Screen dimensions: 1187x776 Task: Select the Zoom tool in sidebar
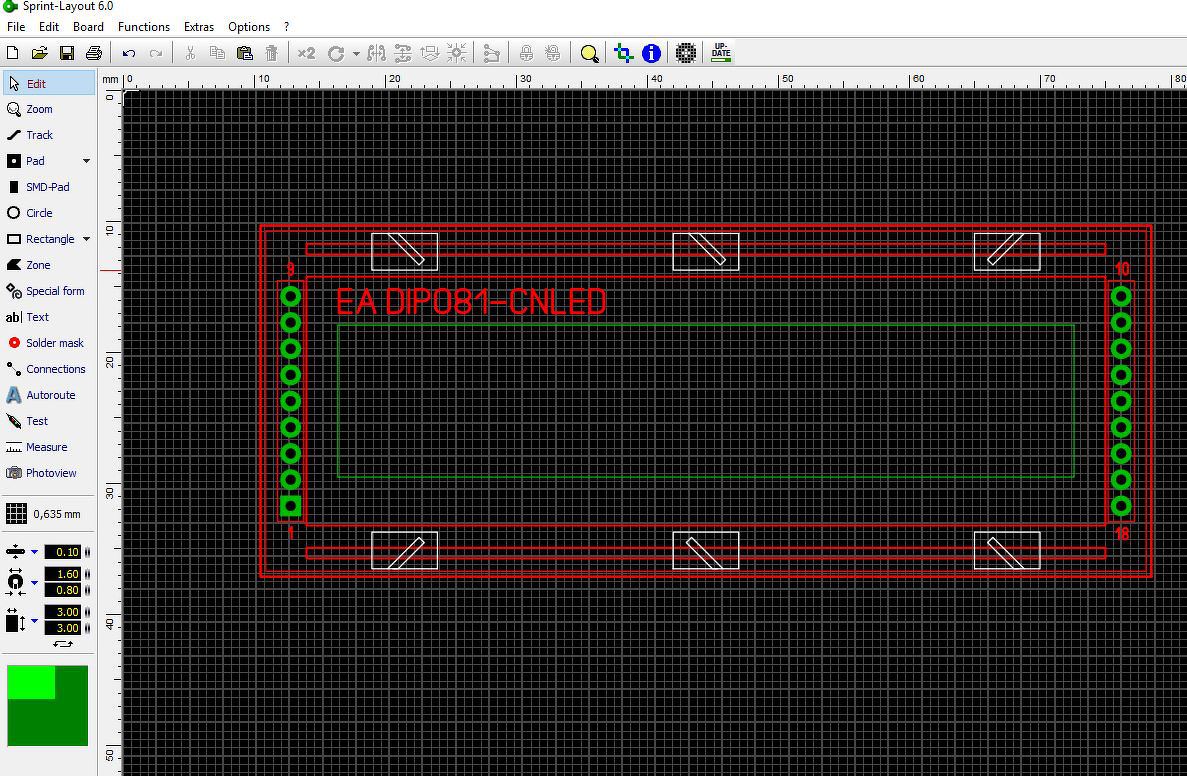click(x=48, y=109)
